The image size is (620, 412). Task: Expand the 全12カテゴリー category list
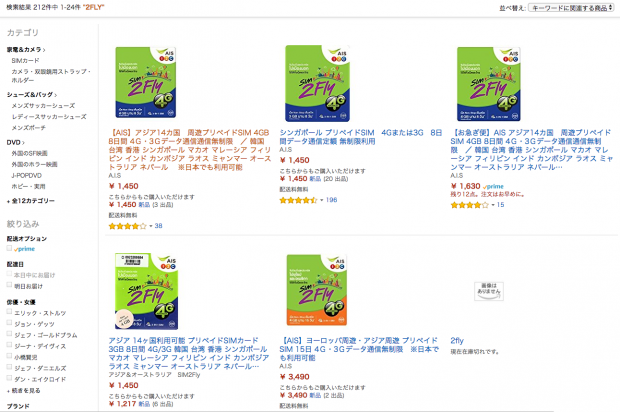click(x=31, y=201)
